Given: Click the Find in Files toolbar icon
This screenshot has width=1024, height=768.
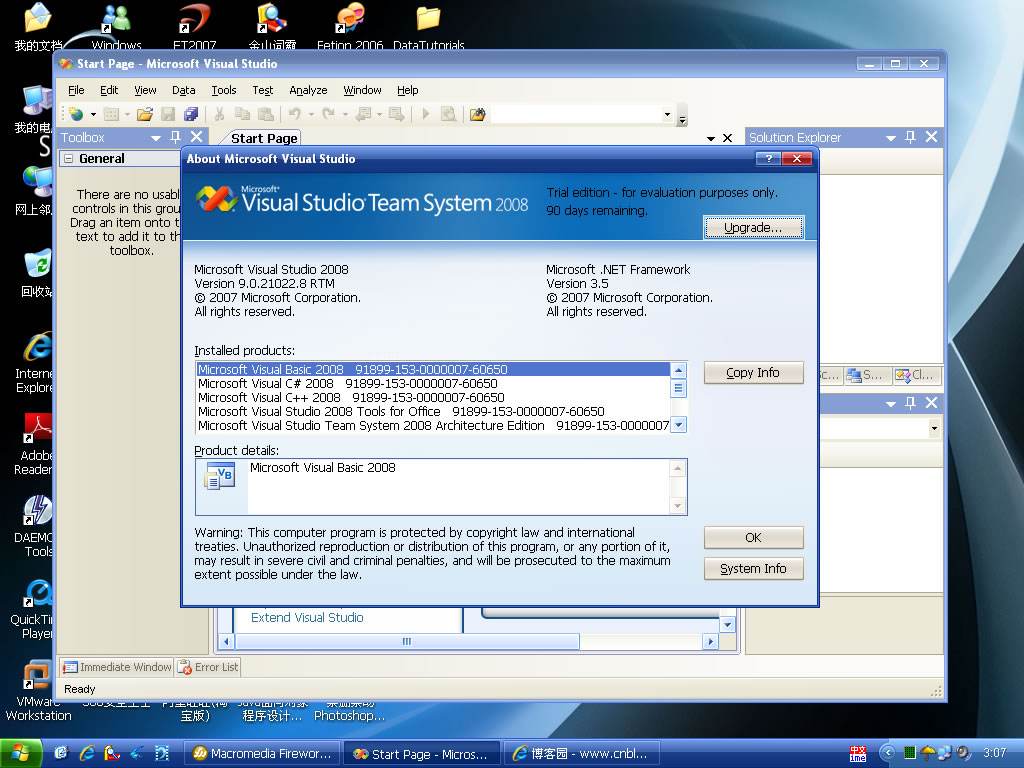Looking at the screenshot, I should [477, 115].
